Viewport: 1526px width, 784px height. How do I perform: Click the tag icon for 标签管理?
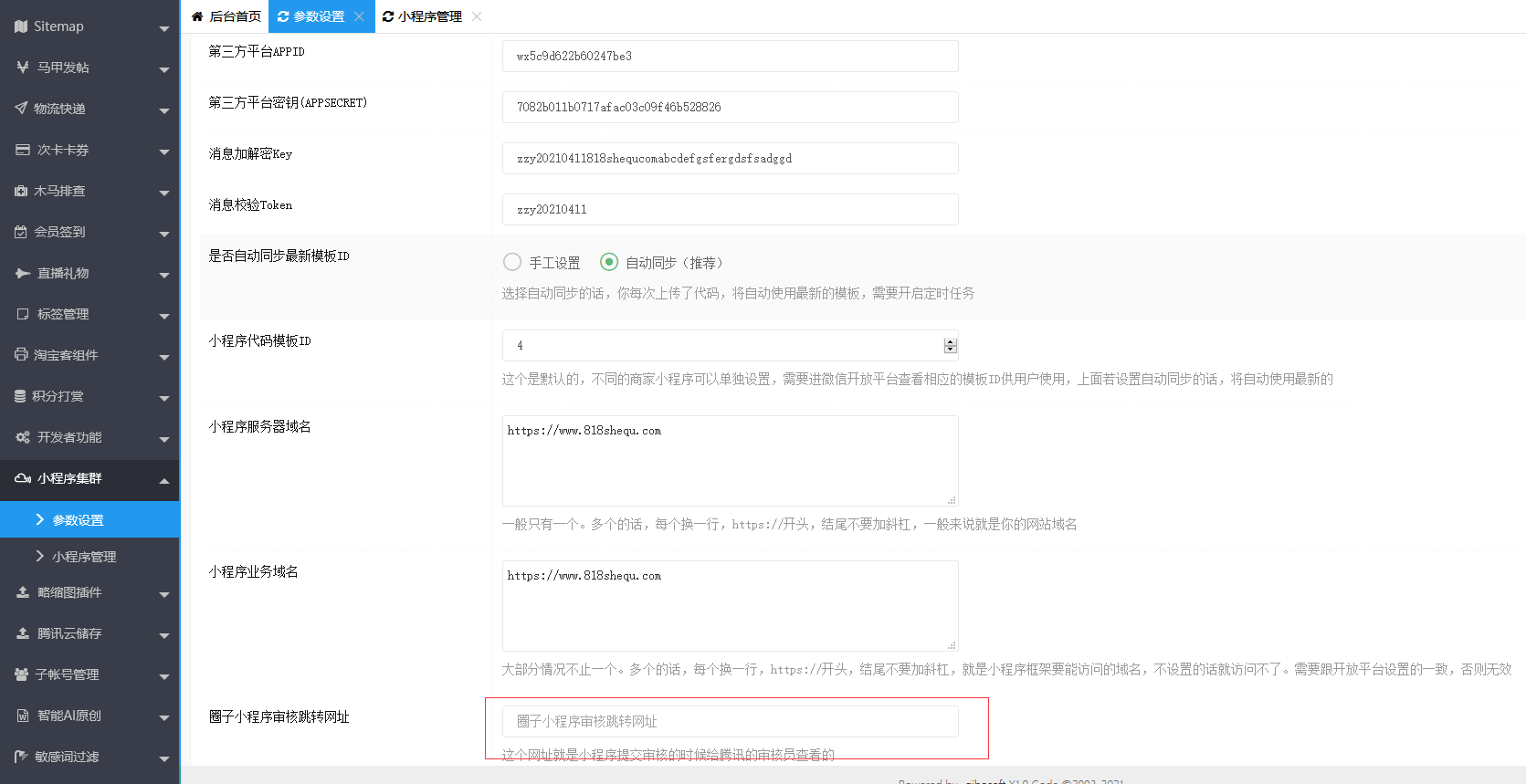point(22,314)
